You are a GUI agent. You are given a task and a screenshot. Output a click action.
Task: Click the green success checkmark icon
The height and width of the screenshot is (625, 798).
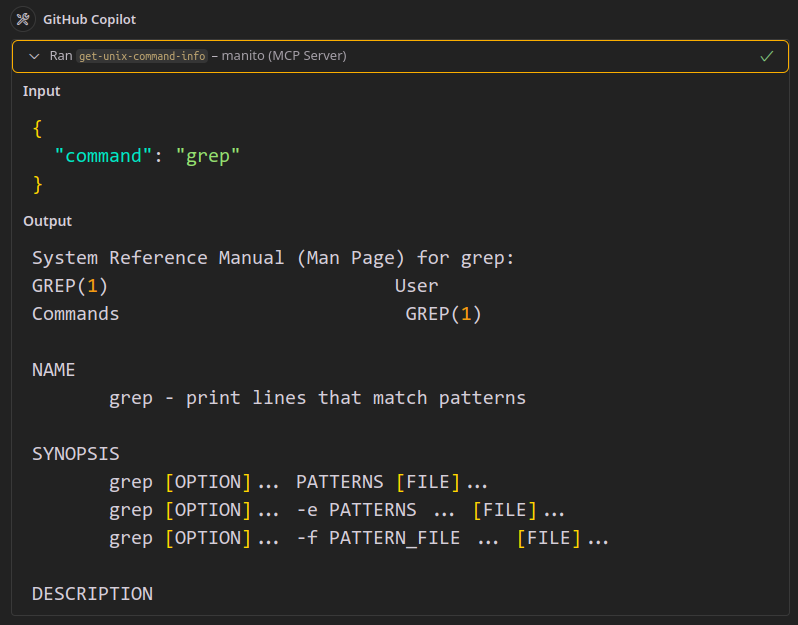[766, 56]
